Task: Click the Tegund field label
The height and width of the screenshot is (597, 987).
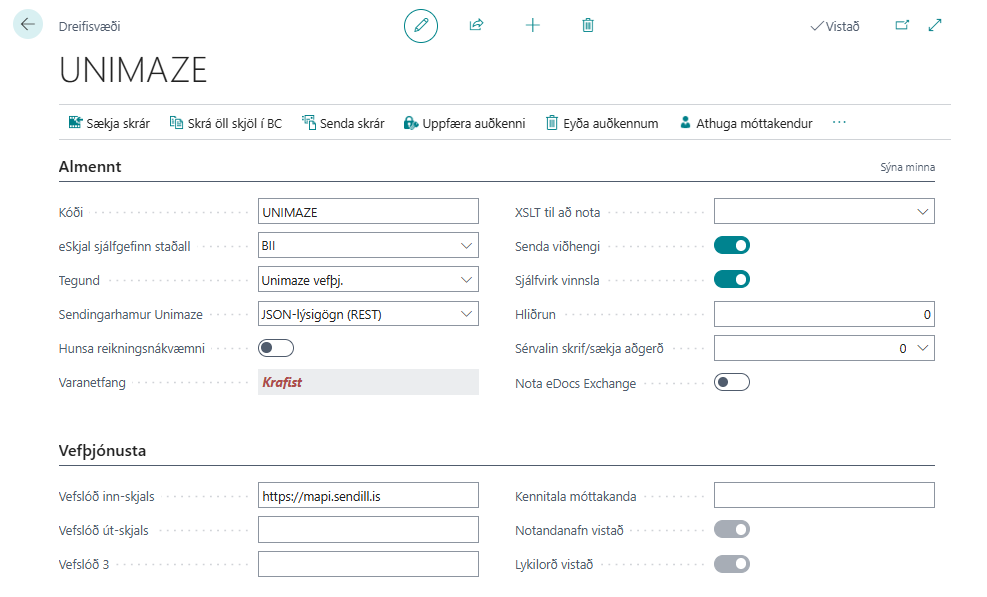Action: coord(79,280)
